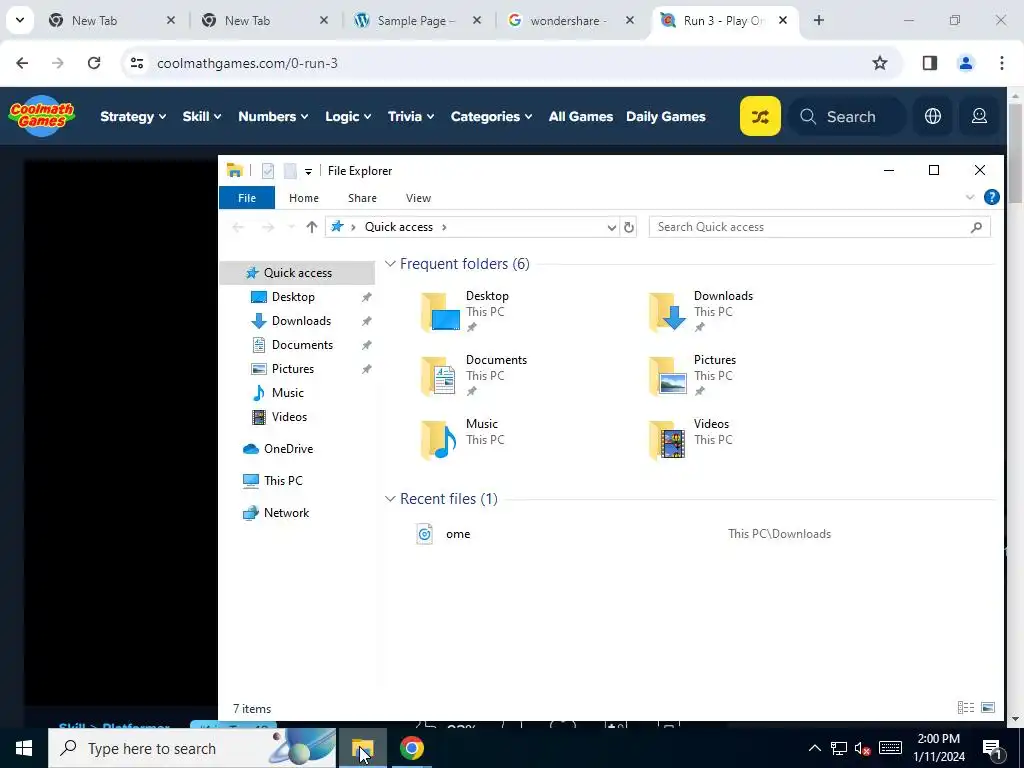Open the Music folder in Frequent folders
This screenshot has width=1024, height=768.
coord(462,439)
